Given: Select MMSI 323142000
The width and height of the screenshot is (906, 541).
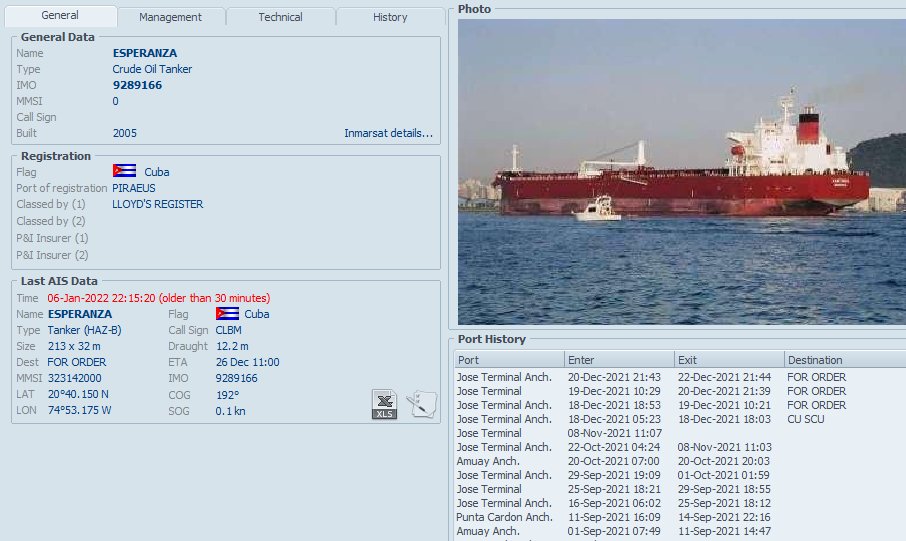Looking at the screenshot, I should point(75,378).
